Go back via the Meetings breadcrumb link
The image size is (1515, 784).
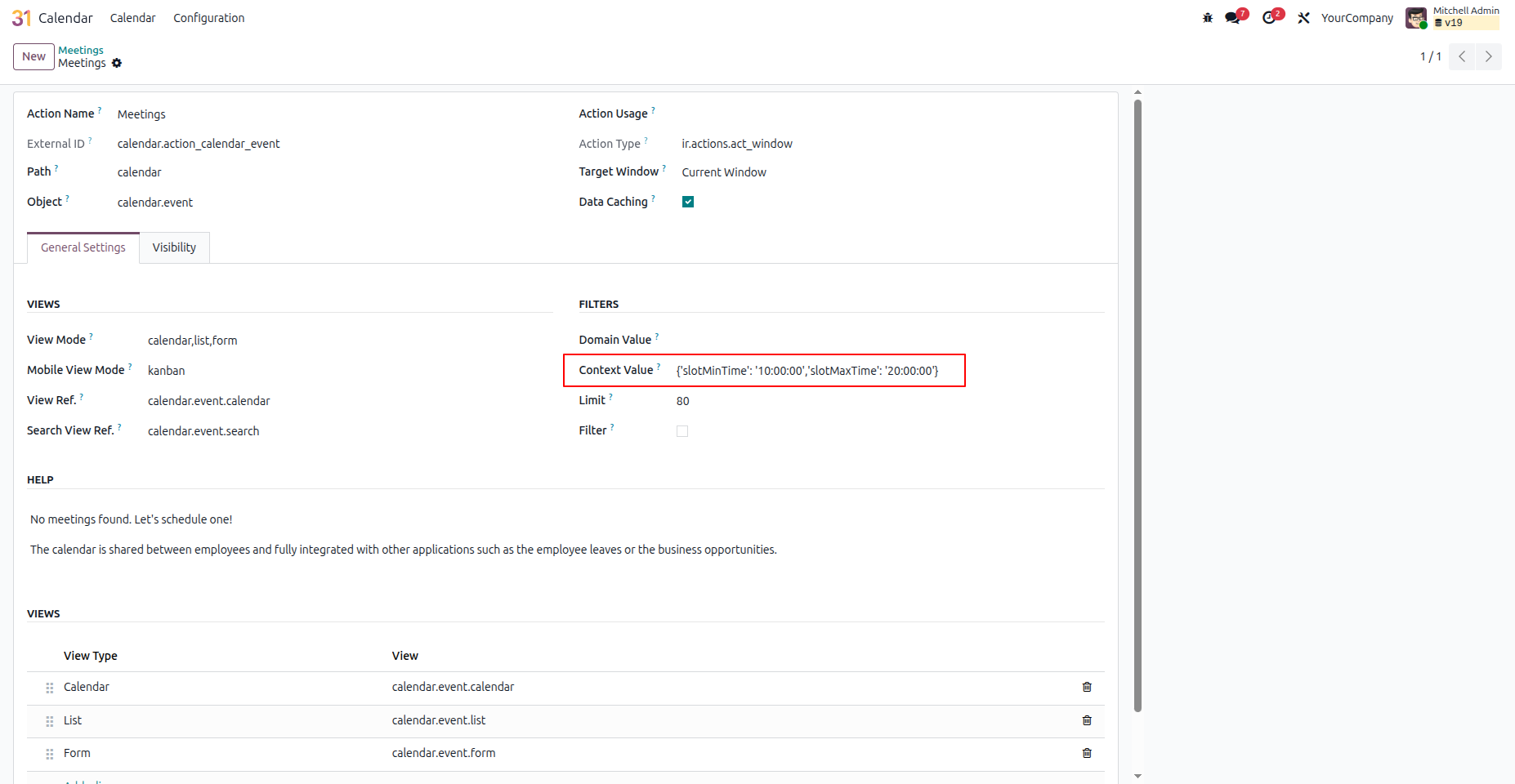pos(81,50)
